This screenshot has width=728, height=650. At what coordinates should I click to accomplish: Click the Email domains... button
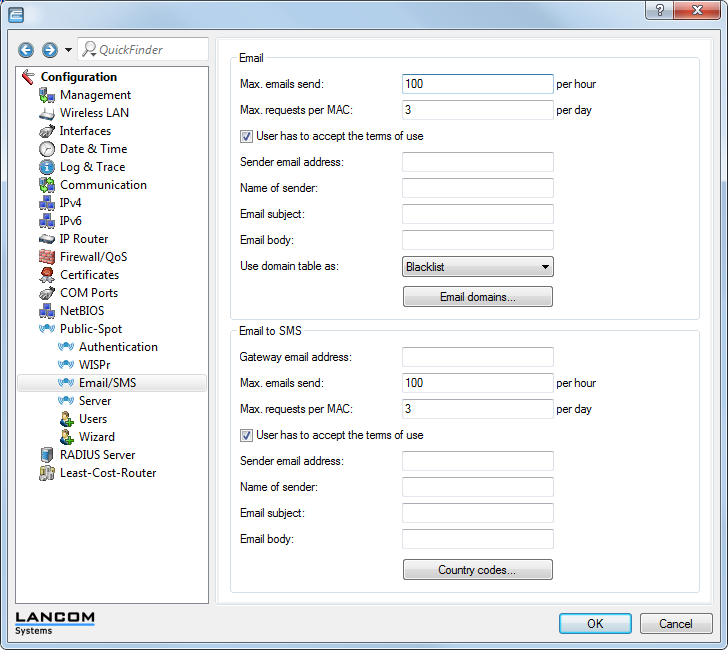[x=478, y=297]
